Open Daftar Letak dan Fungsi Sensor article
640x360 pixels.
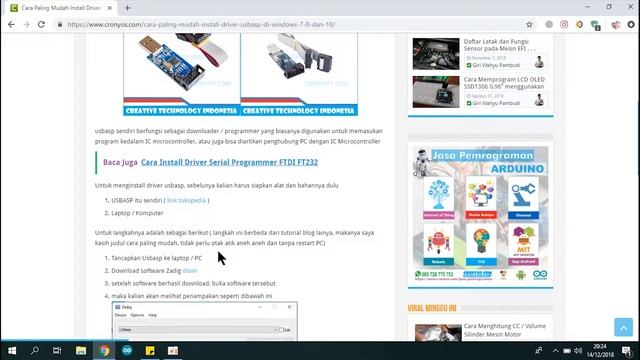(x=500, y=45)
